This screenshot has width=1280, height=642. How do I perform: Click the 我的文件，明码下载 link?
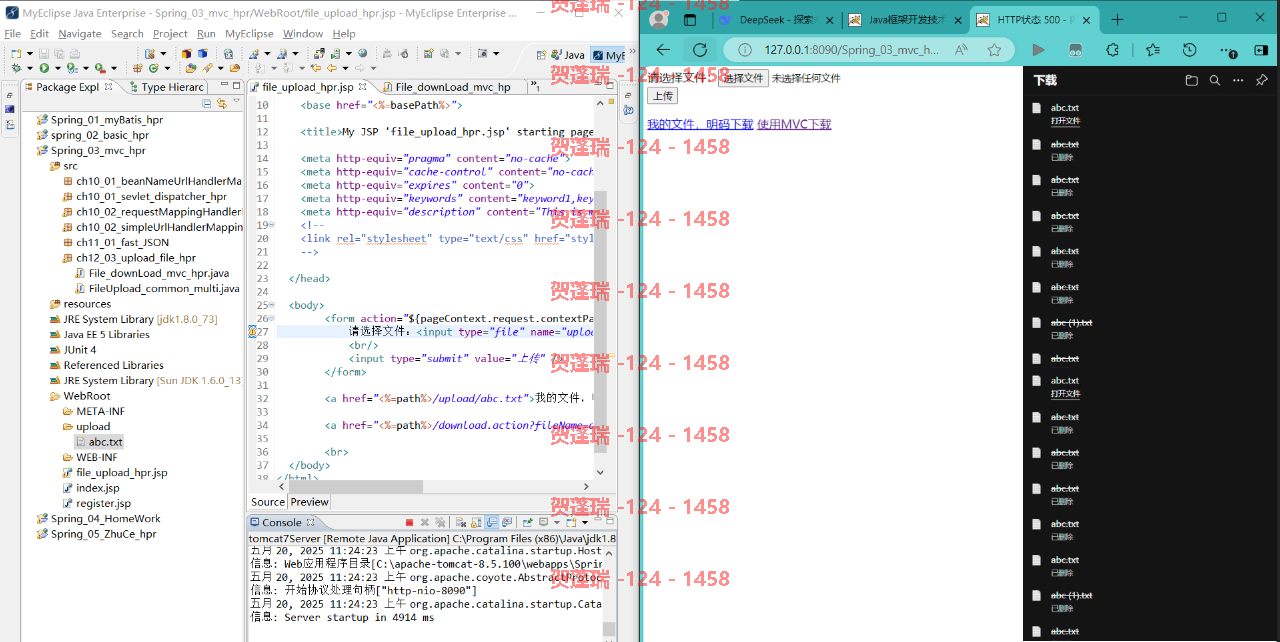click(x=700, y=124)
